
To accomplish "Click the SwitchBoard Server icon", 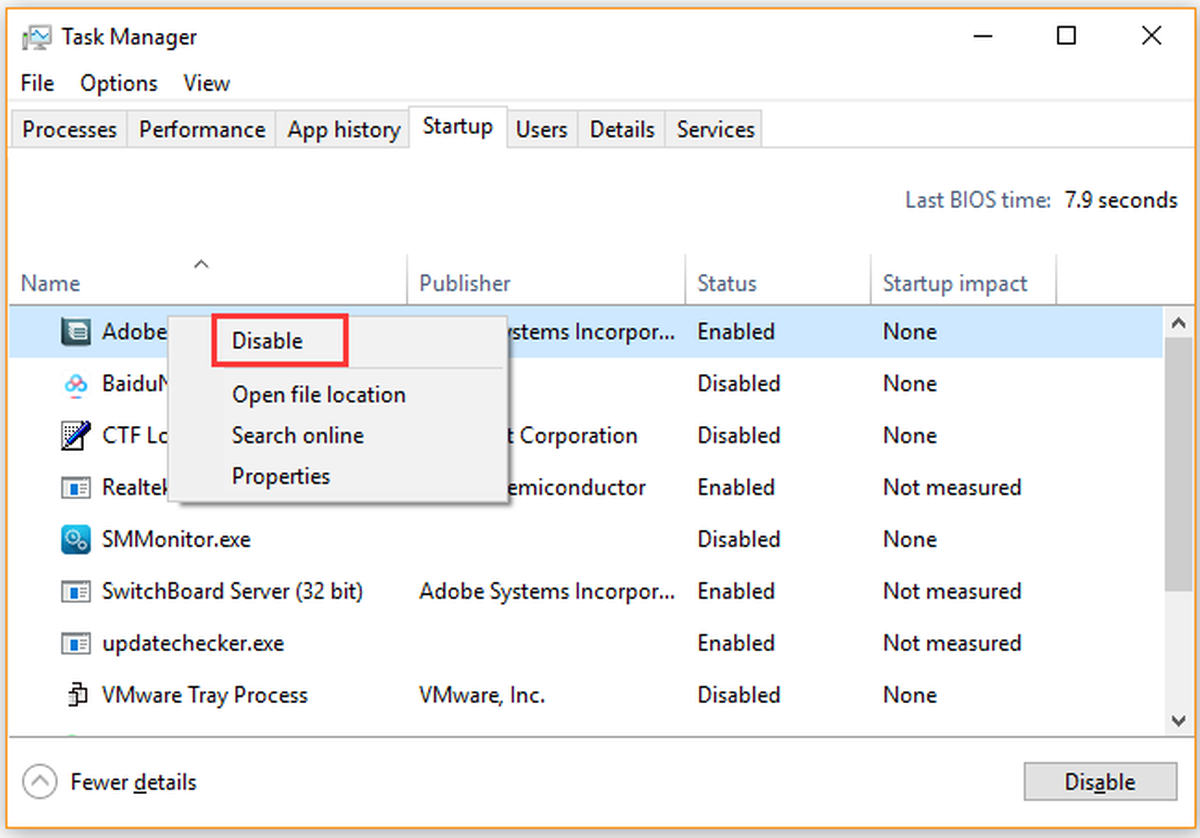I will point(76,592).
